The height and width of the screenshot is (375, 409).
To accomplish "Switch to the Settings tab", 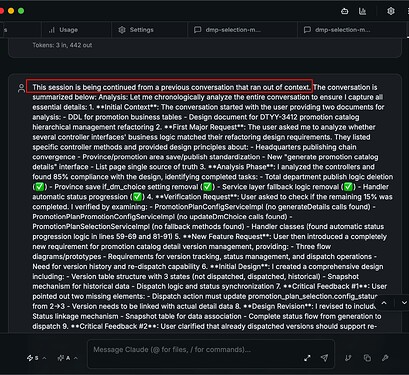I will (x=136, y=30).
